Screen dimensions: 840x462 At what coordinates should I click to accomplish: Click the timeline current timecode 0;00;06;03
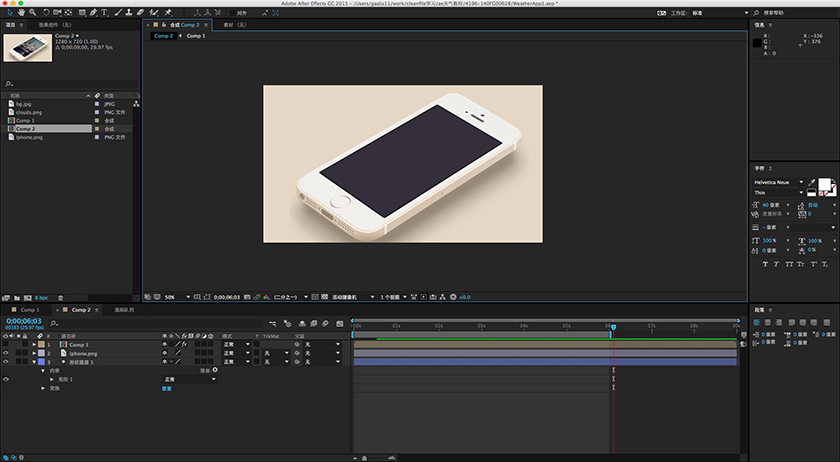(x=24, y=321)
